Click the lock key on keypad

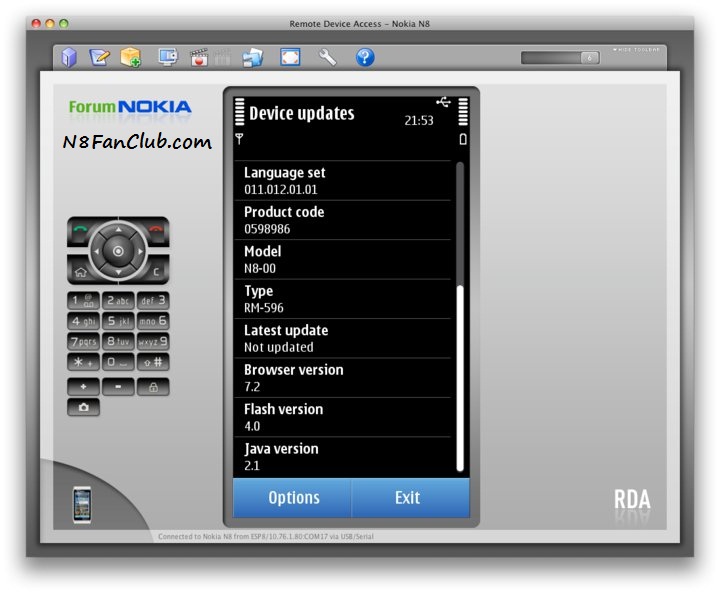pos(153,387)
